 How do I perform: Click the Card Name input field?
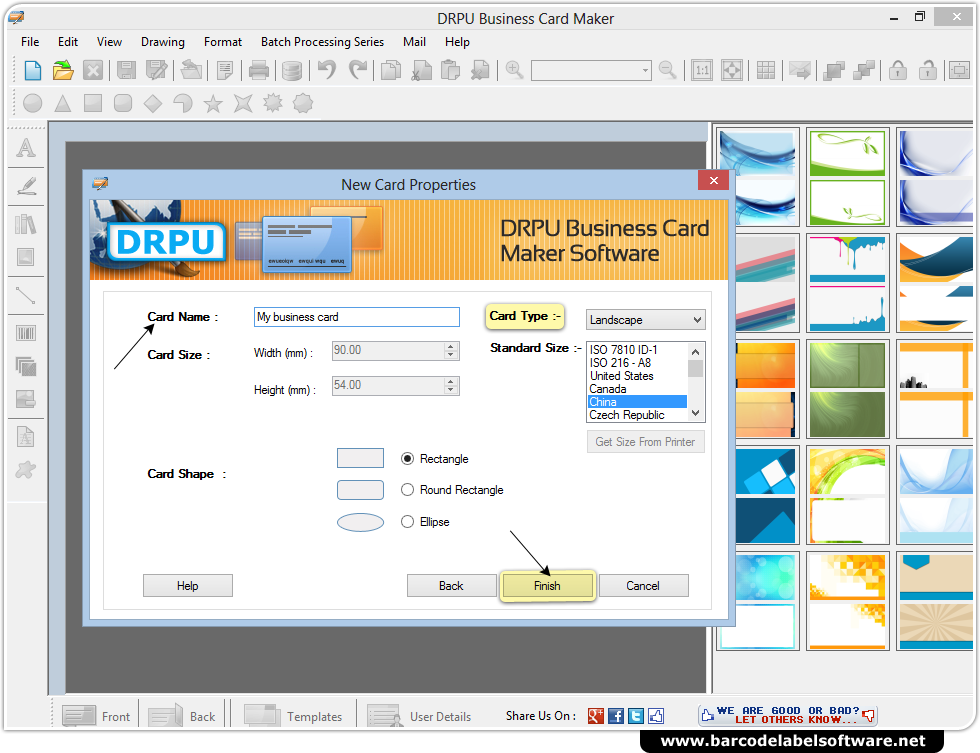tap(357, 317)
